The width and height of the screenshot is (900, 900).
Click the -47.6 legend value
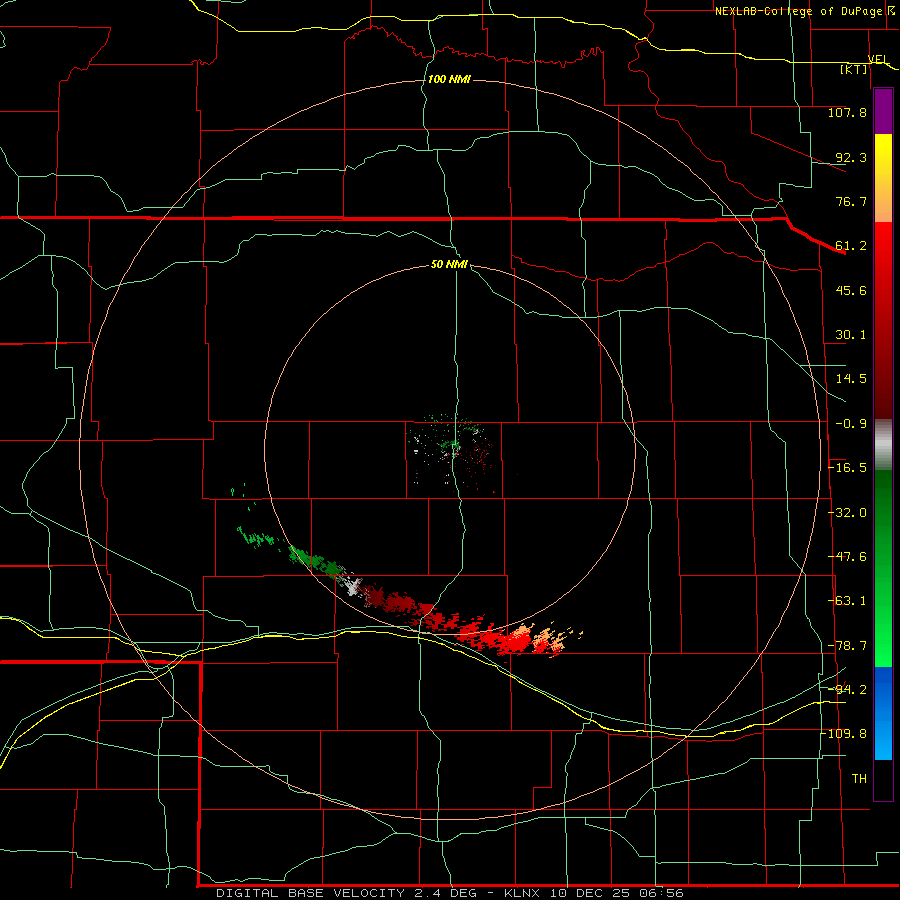847,557
